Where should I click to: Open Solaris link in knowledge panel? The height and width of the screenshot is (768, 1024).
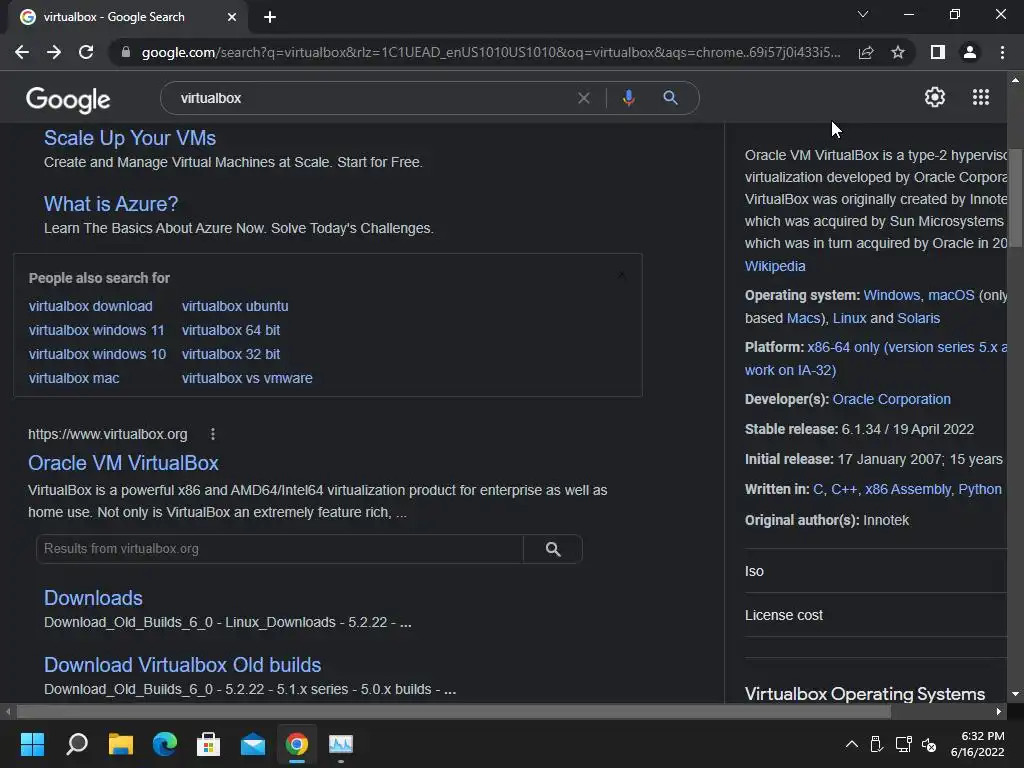click(918, 318)
